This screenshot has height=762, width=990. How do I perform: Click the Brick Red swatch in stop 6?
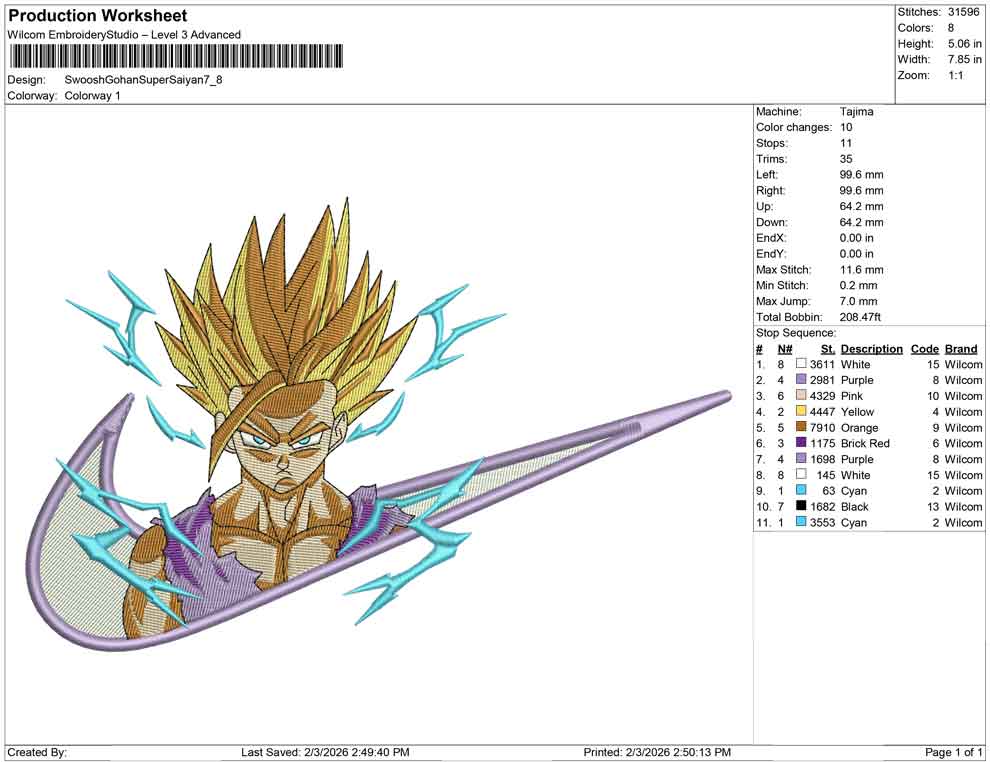(x=799, y=443)
